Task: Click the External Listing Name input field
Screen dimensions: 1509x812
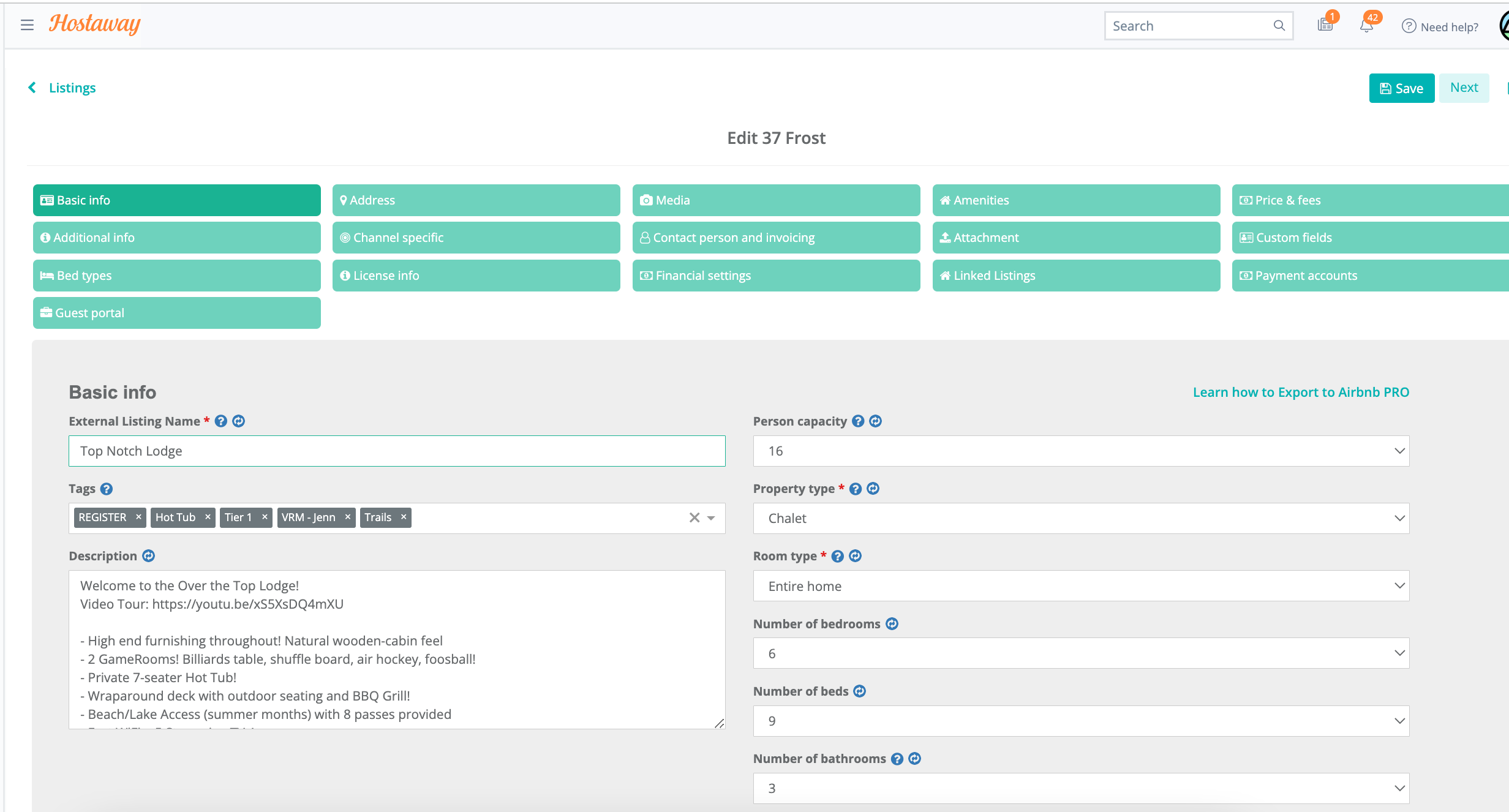Action: click(x=397, y=451)
